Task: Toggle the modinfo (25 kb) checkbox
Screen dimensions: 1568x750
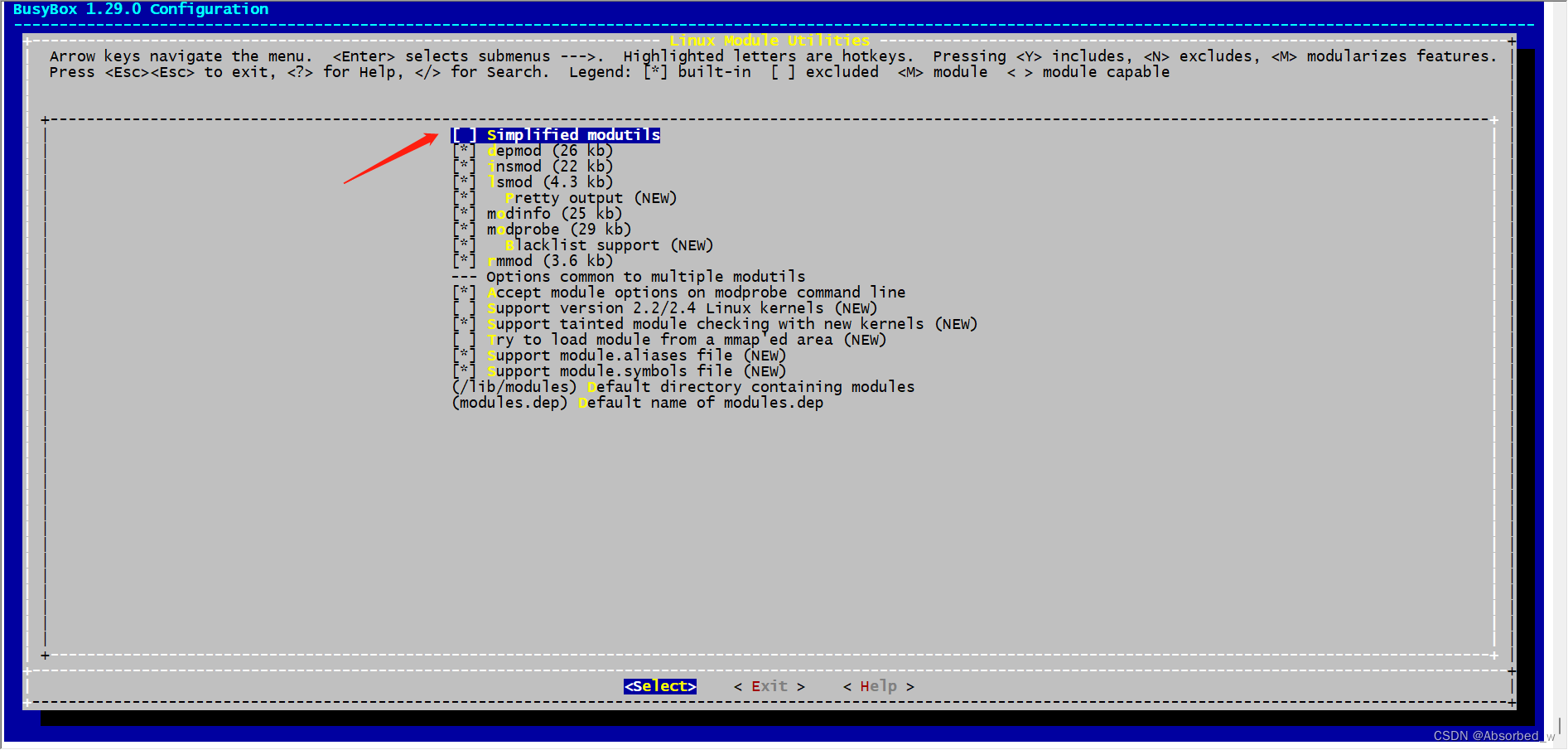Action: (x=464, y=214)
